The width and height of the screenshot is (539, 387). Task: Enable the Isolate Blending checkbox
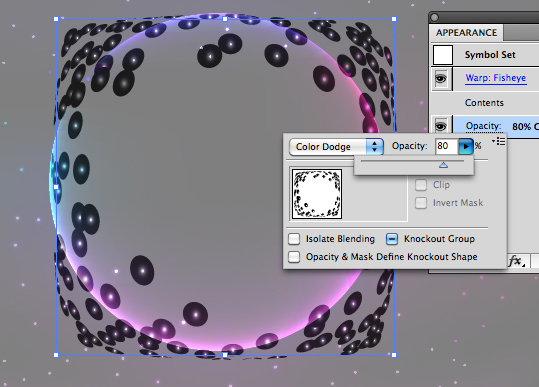point(294,239)
